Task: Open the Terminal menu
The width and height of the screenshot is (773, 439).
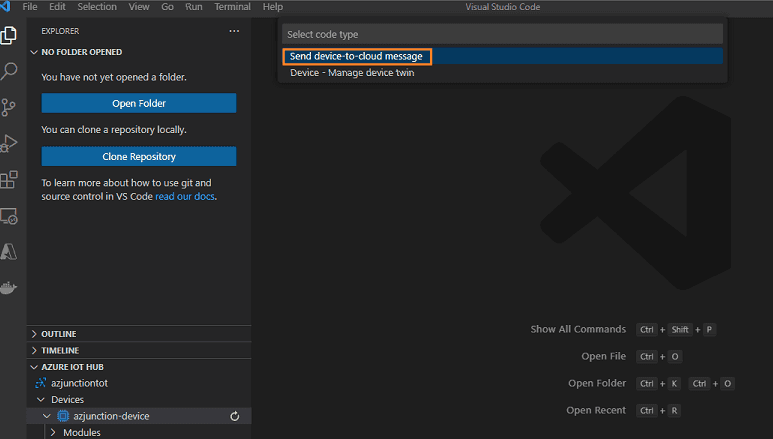Action: (x=232, y=7)
